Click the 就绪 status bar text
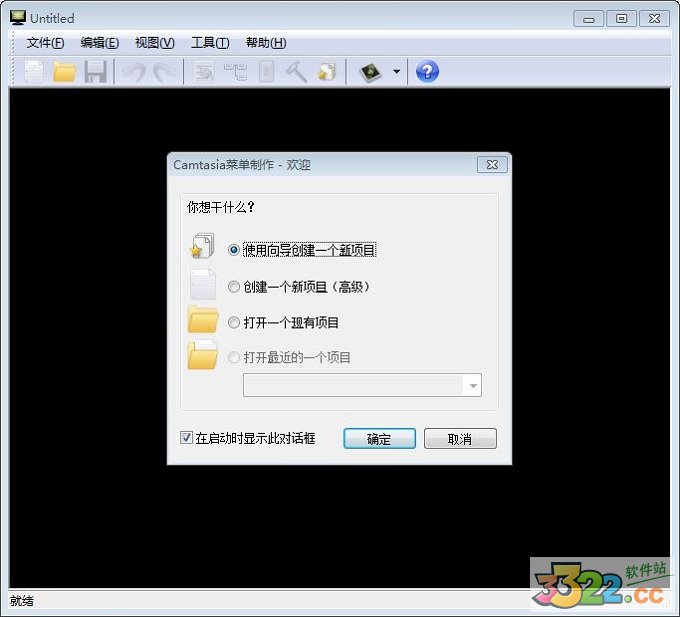 point(22,601)
